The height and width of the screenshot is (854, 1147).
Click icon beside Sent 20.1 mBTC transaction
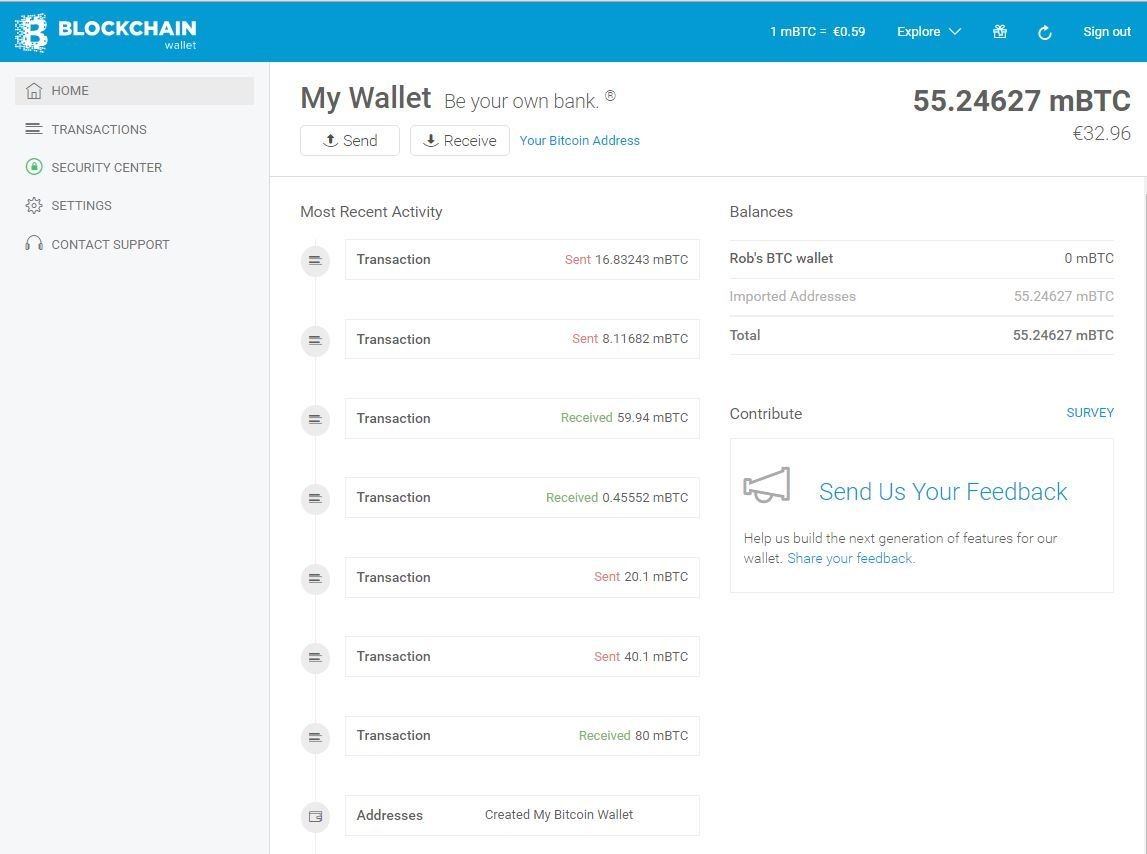click(315, 578)
